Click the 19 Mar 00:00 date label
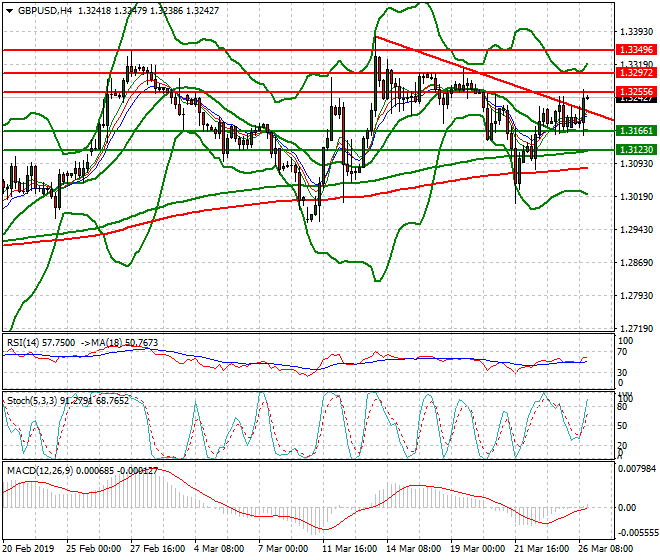The width and height of the screenshot is (660, 560). pyautogui.click(x=478, y=549)
